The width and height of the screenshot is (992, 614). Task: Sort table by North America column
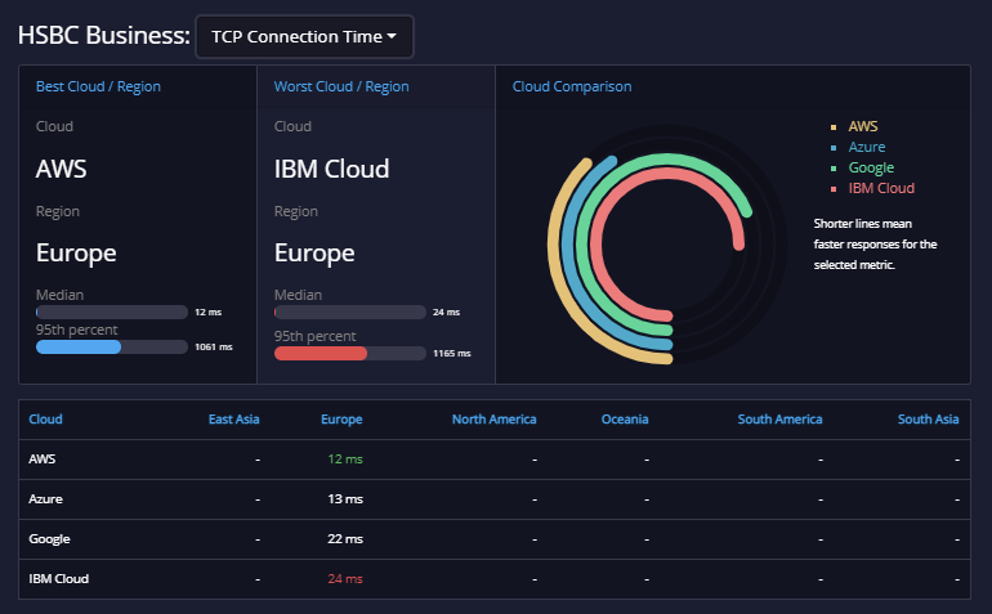(x=494, y=419)
